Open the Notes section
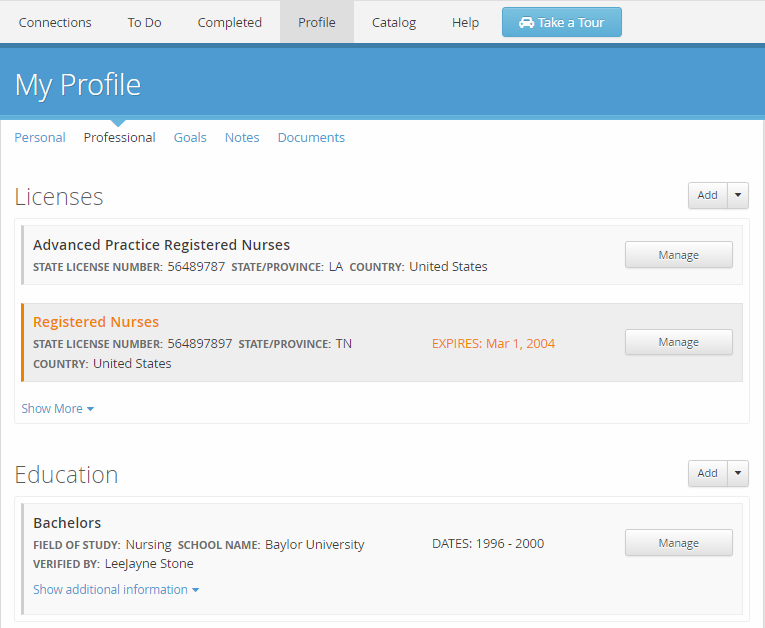This screenshot has width=765, height=628. click(242, 138)
